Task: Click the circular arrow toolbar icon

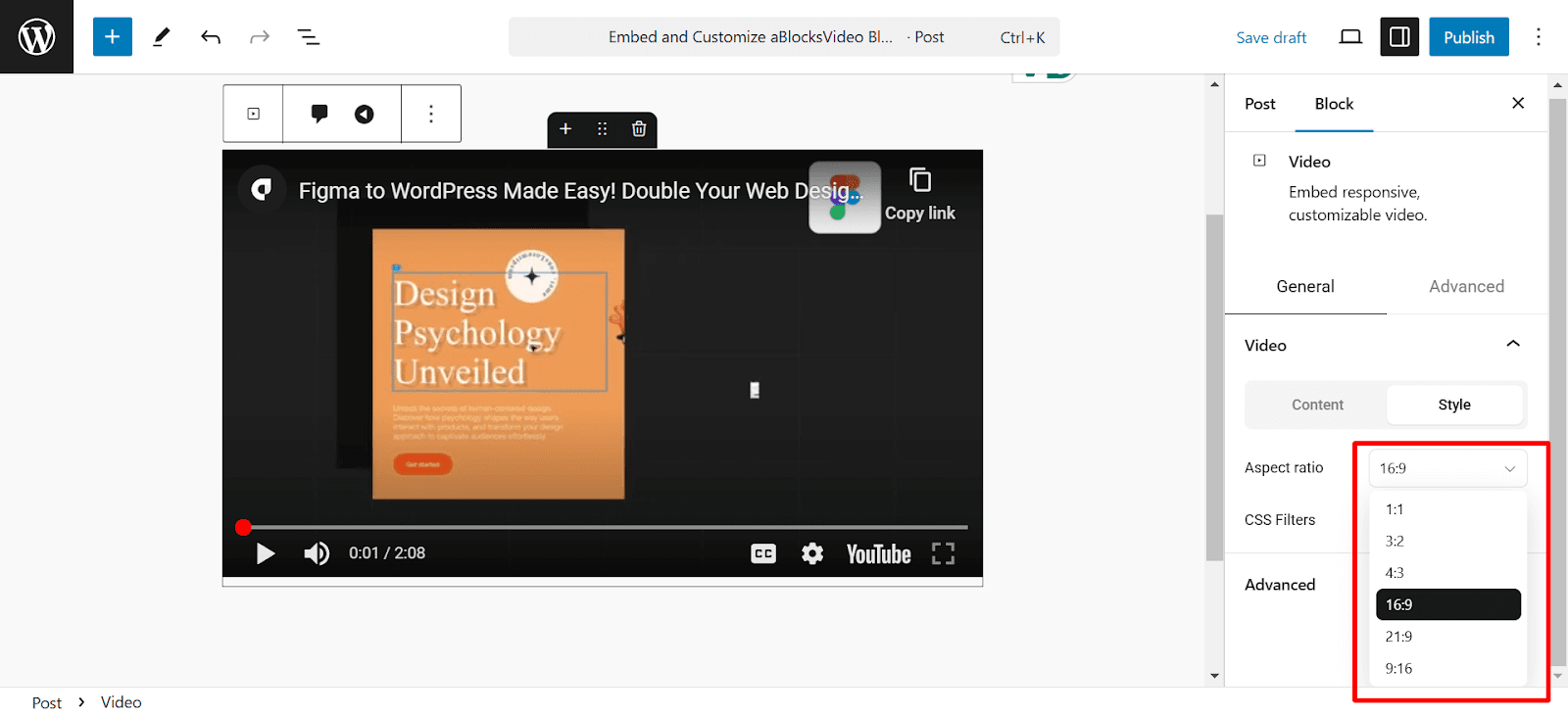Action: (x=365, y=114)
